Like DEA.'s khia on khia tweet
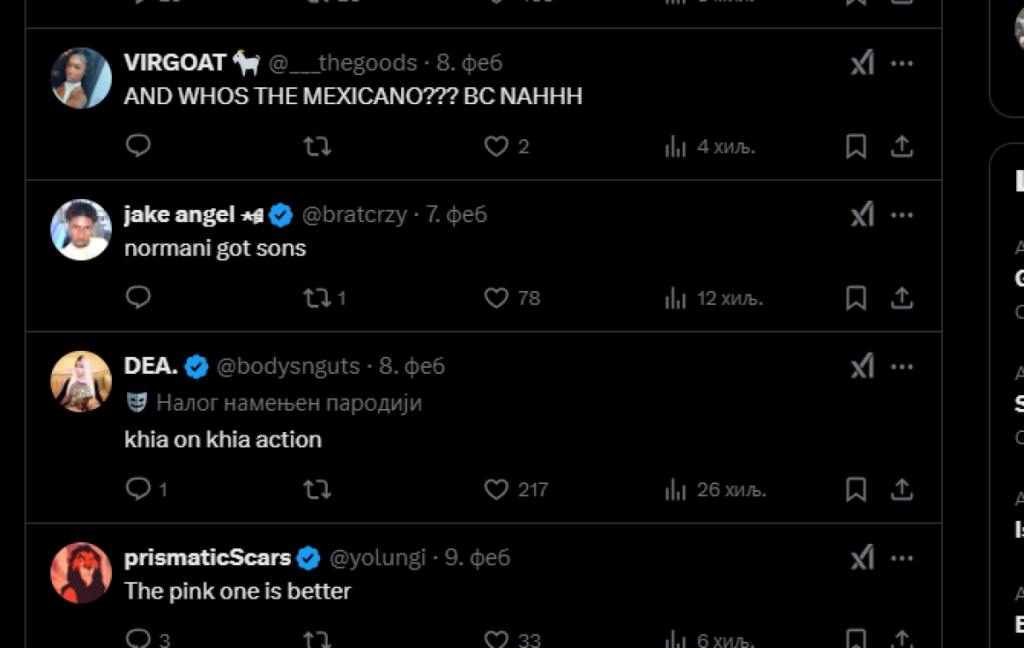This screenshot has width=1024, height=648. click(497, 489)
